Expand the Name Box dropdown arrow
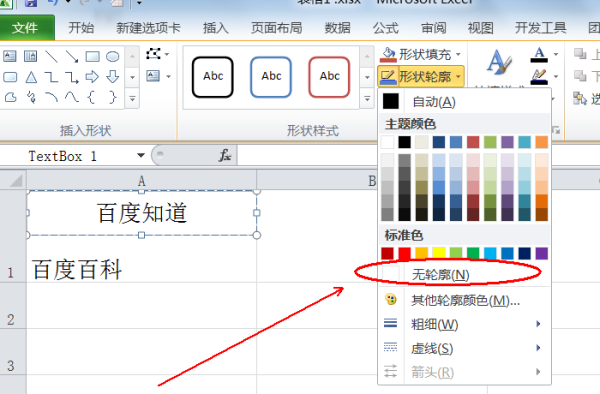The image size is (600, 394). [141, 155]
